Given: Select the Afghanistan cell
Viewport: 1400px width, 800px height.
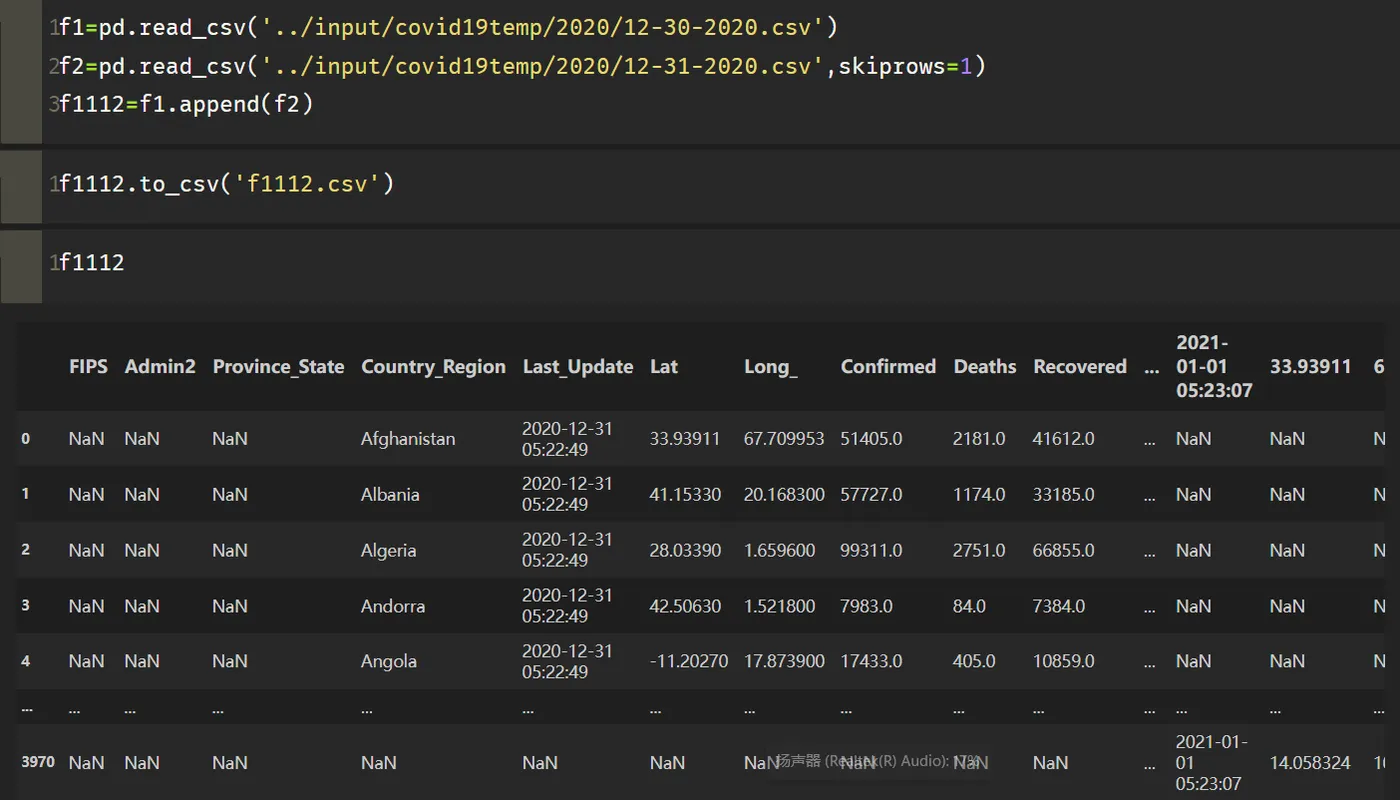Looking at the screenshot, I should [408, 439].
